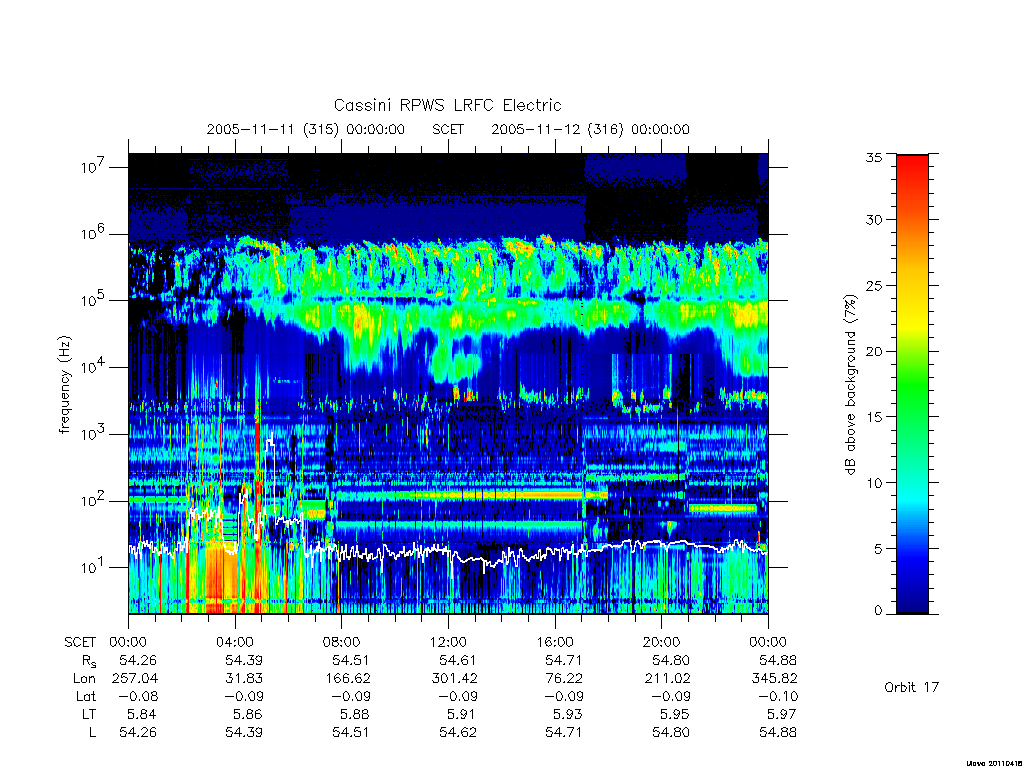Select the 04:00 SCET time axis label
Image resolution: width=1024 pixels, height=768 pixels.
234,642
